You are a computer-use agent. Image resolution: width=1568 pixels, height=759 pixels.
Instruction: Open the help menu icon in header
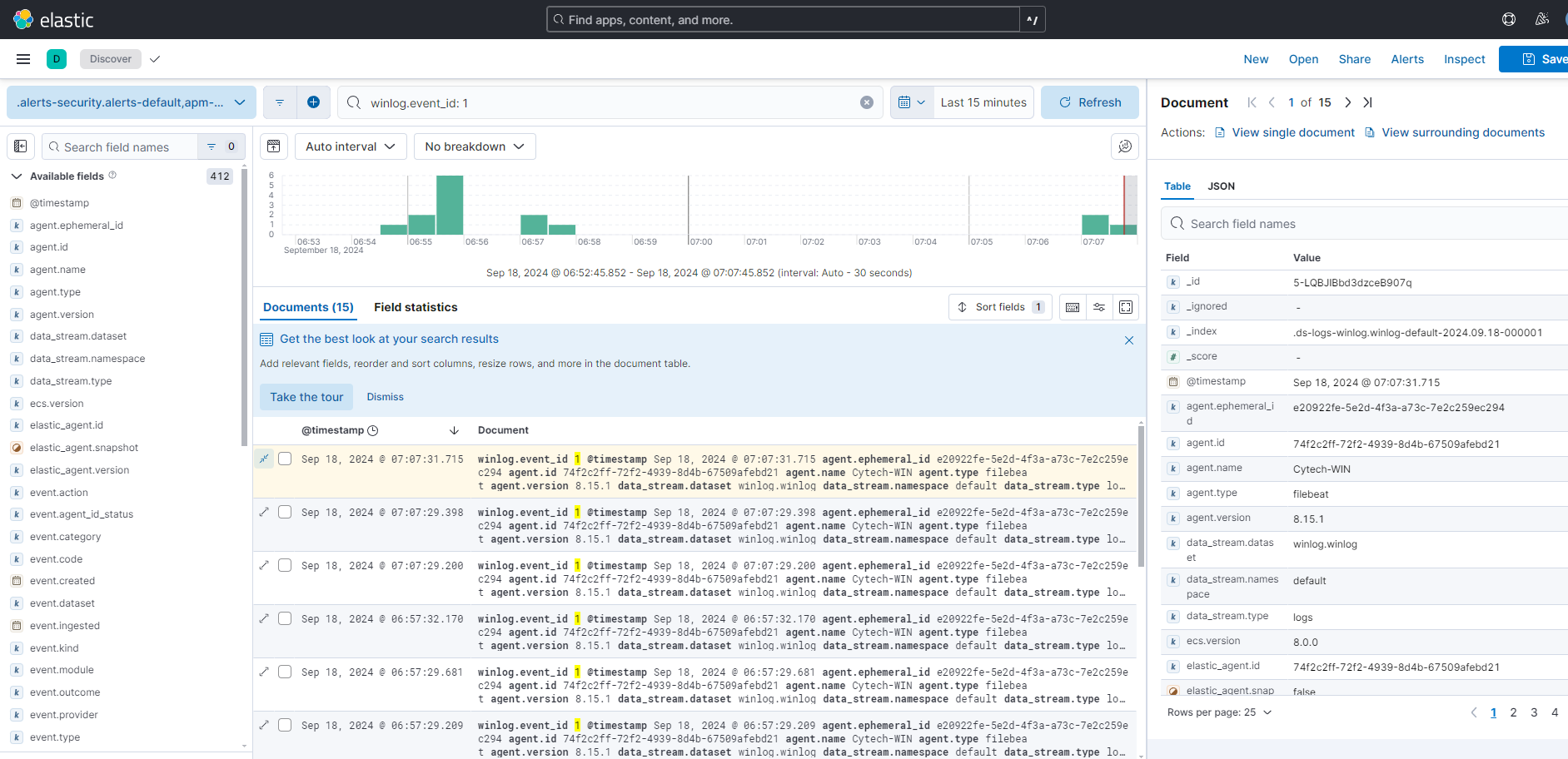click(x=1508, y=19)
